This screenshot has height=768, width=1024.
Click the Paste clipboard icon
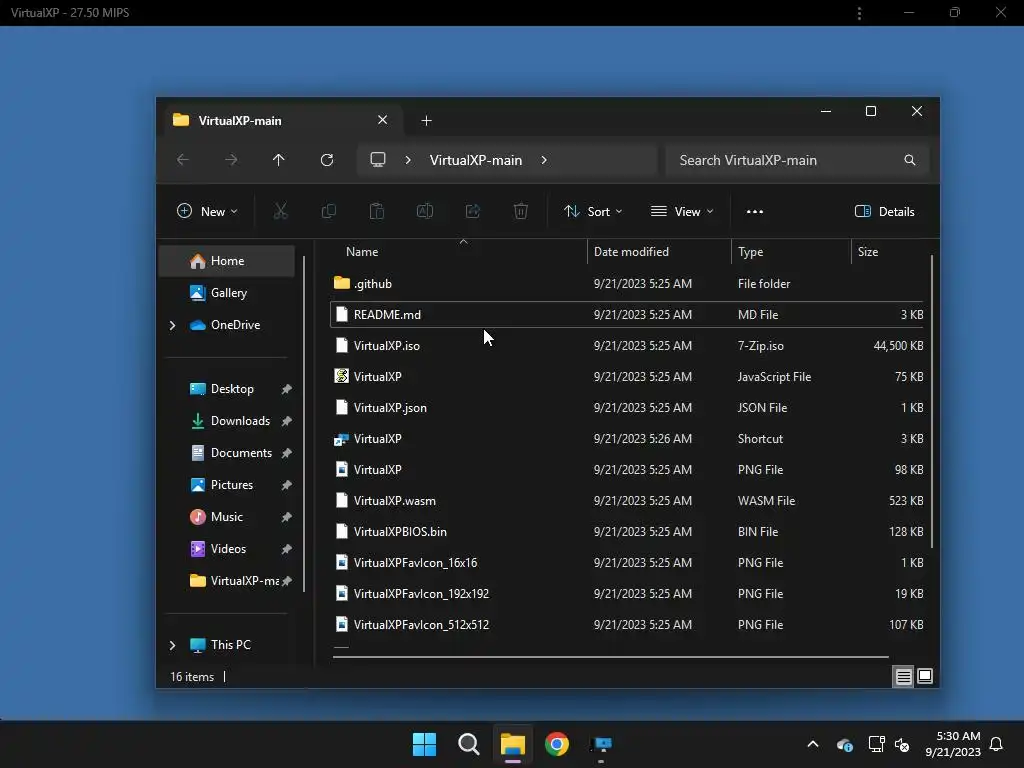tap(377, 211)
